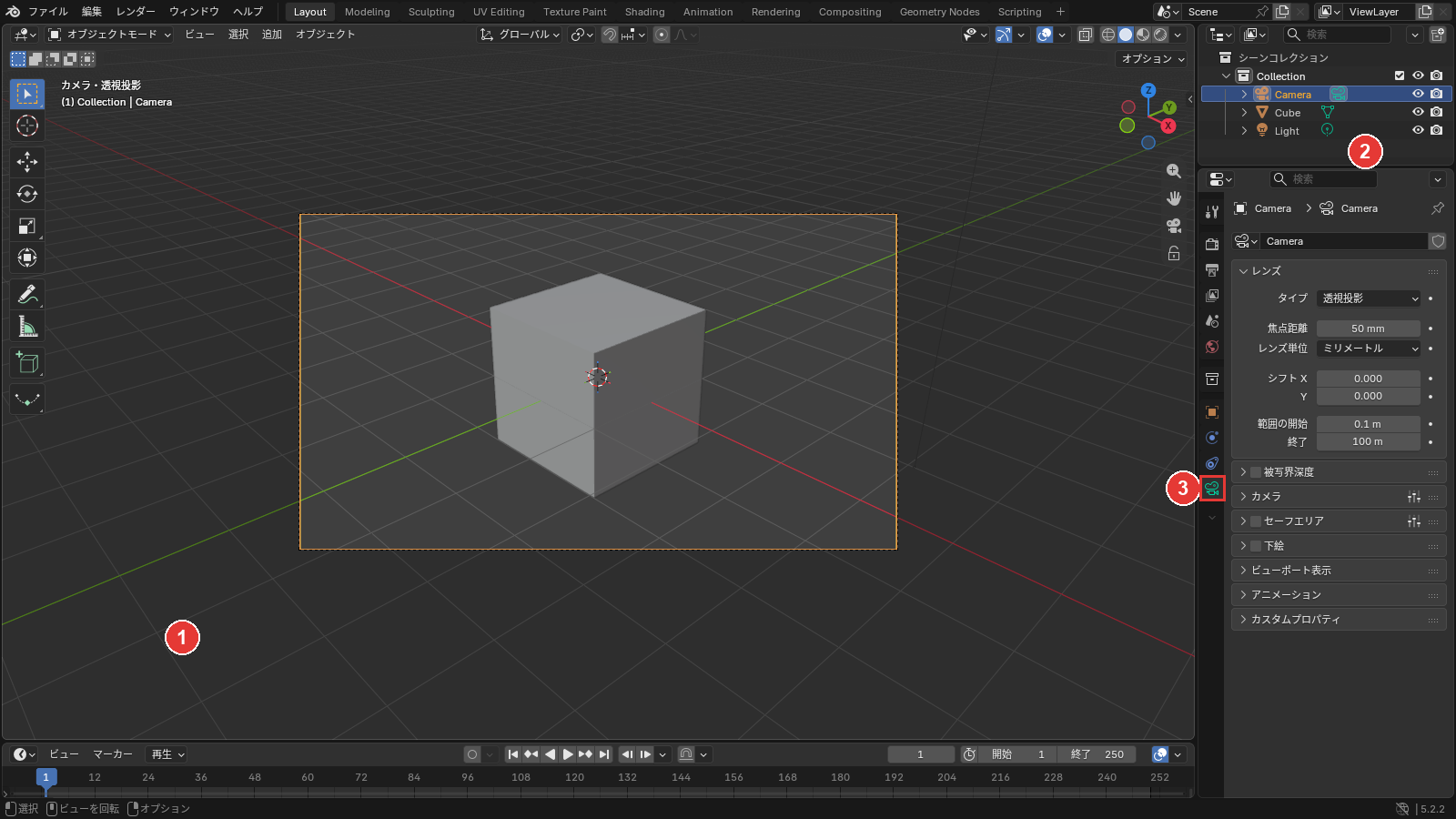The width and height of the screenshot is (1456, 819).
Task: Open the 追加 menu button in viewport header
Action: (272, 35)
